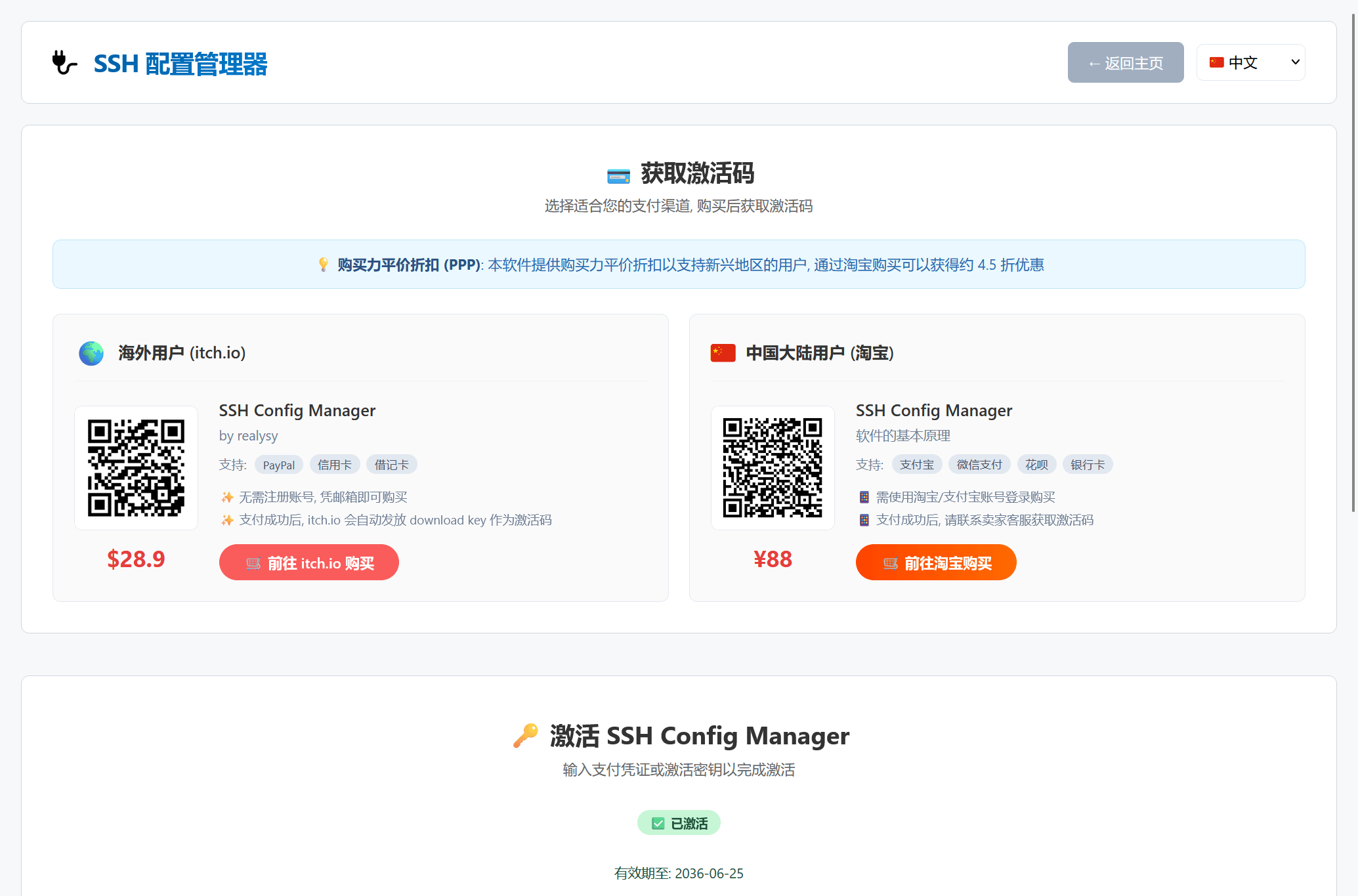Viewport: 1358px width, 896px height.
Task: Go back via 返回主页 button
Action: tap(1126, 62)
